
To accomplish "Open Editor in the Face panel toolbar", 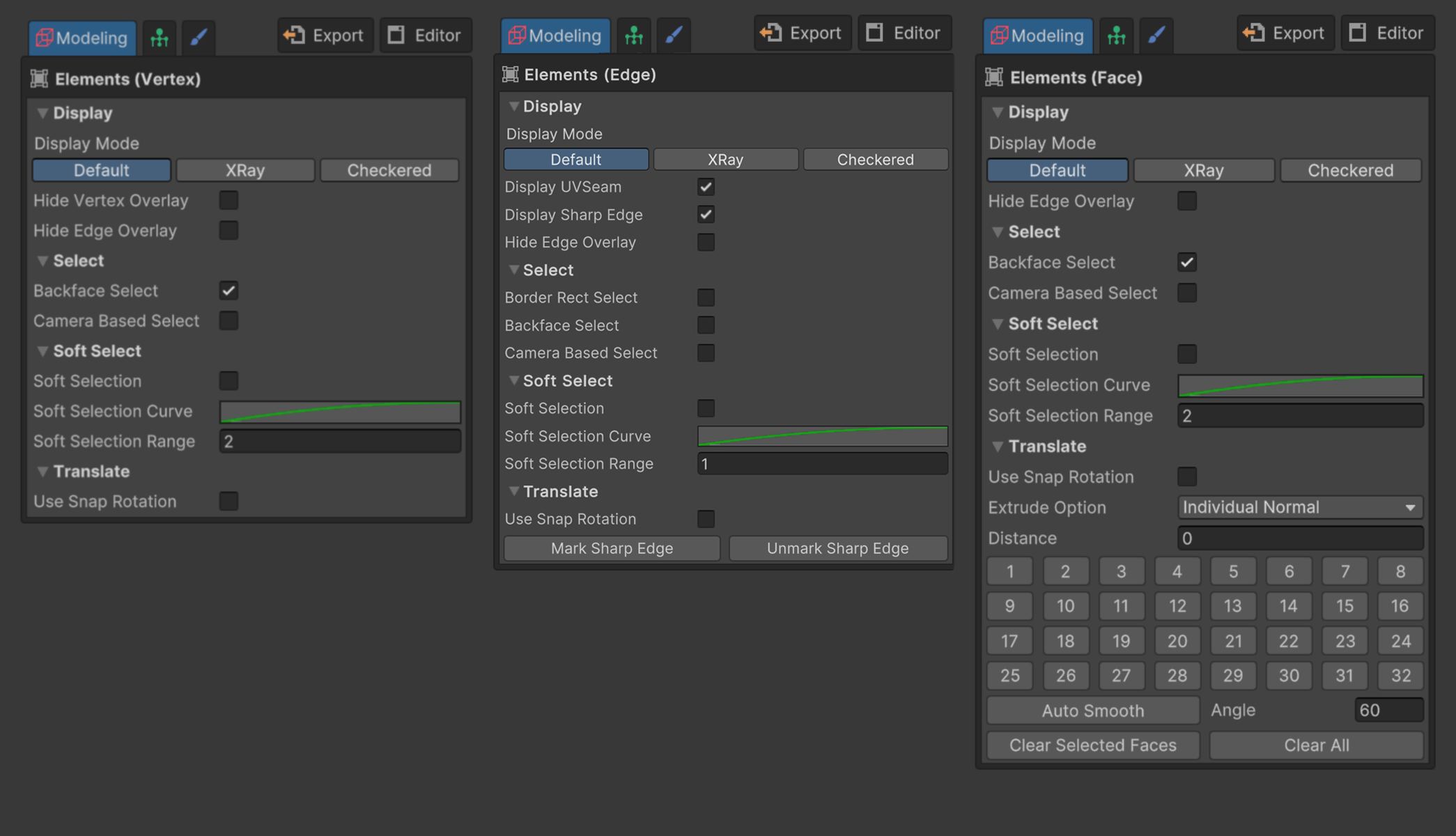I will (x=1387, y=33).
